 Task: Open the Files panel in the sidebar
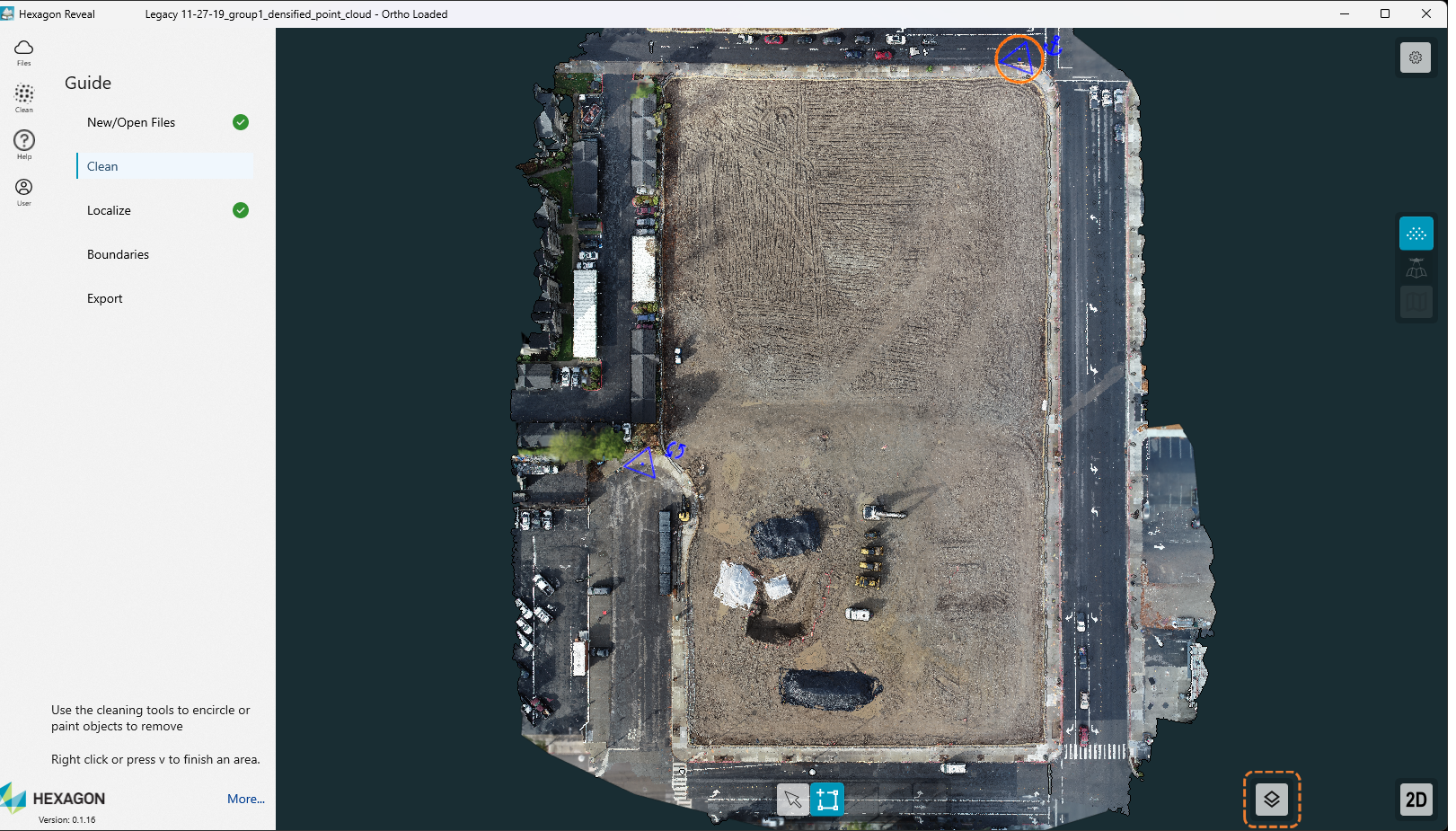tap(23, 52)
